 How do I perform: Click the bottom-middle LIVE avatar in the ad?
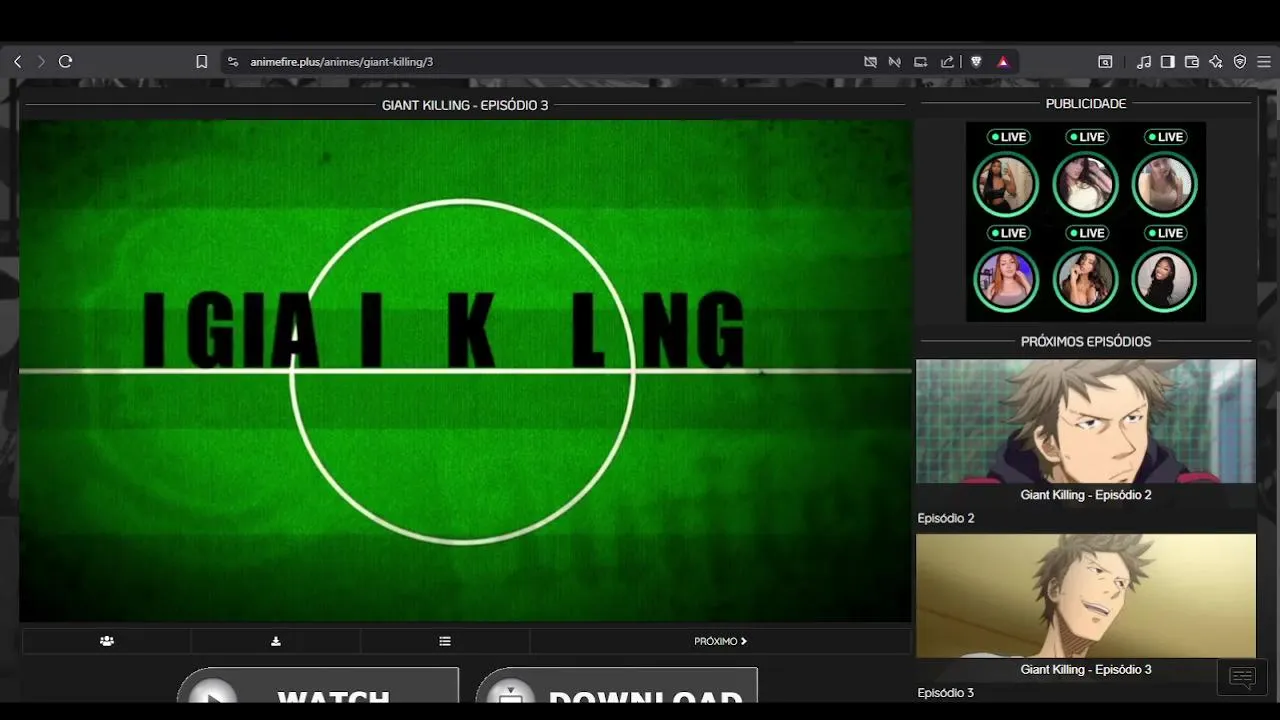click(1085, 280)
